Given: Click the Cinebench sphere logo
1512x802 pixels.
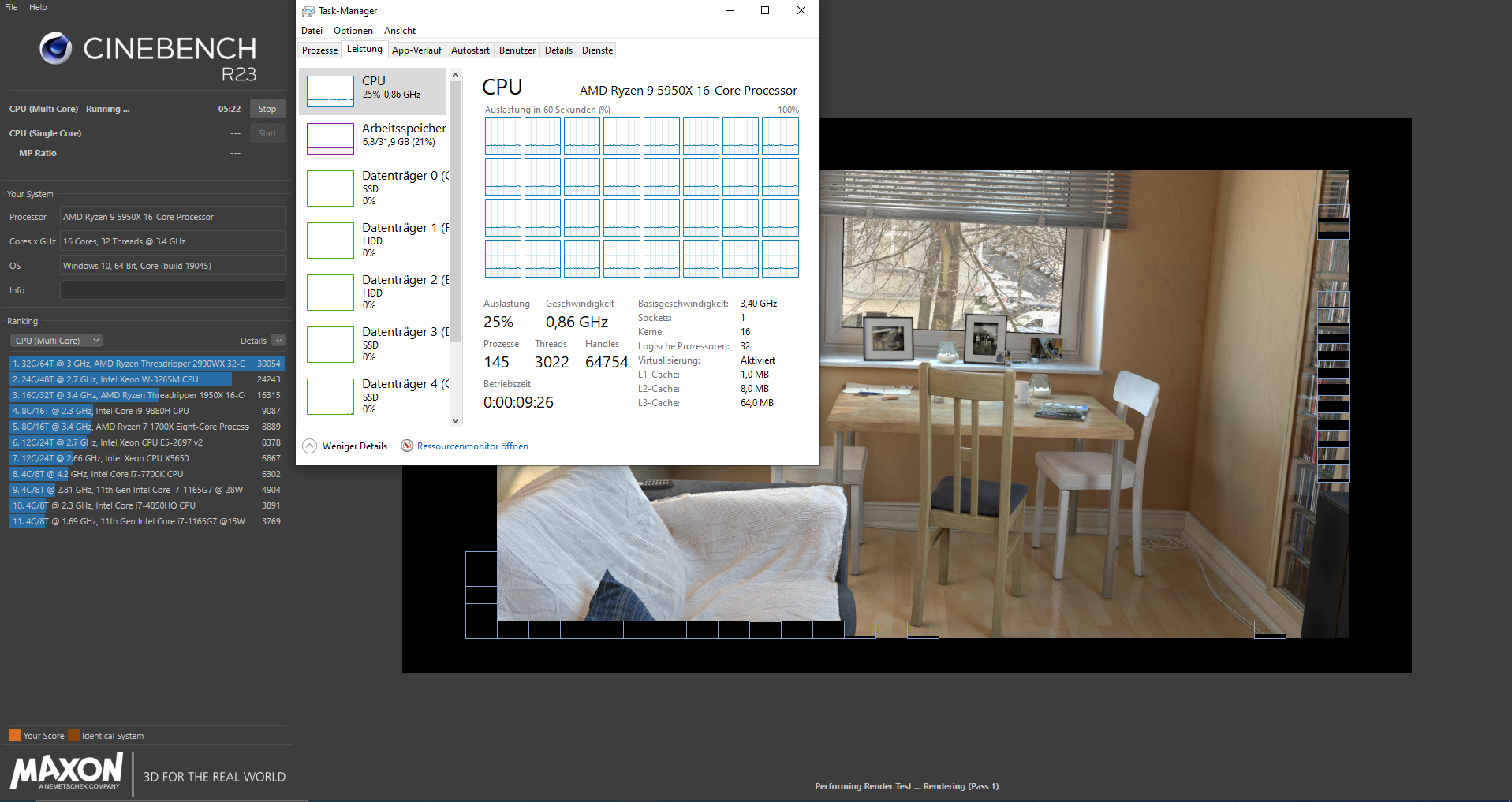Looking at the screenshot, I should 56,48.
